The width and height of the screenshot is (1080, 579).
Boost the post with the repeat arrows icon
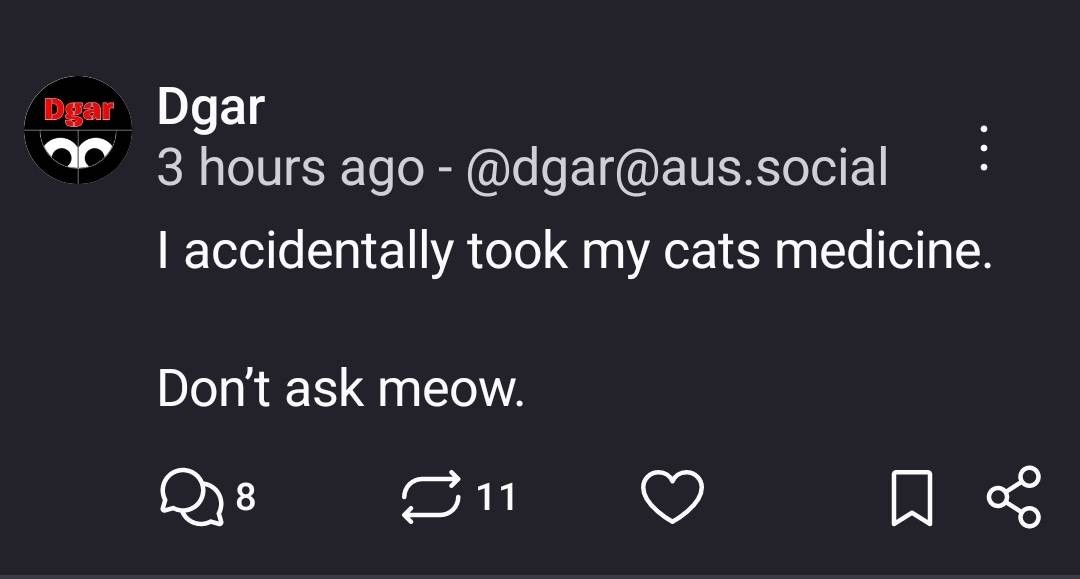[430, 497]
